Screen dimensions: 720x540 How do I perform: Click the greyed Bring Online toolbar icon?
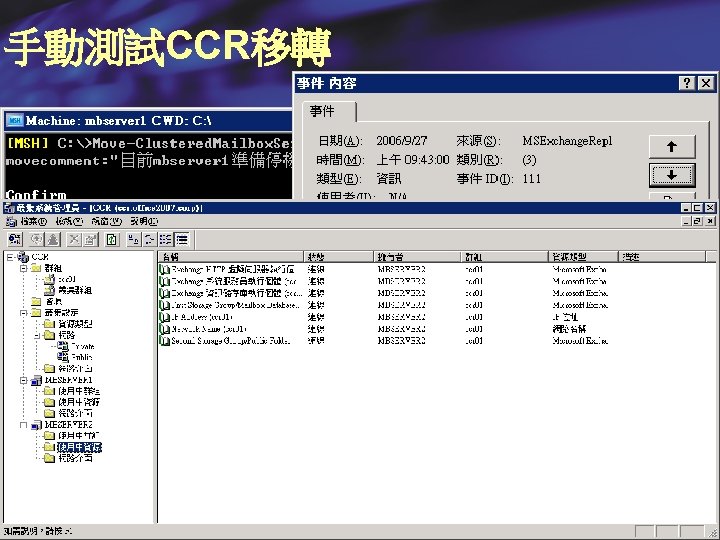tap(37, 239)
